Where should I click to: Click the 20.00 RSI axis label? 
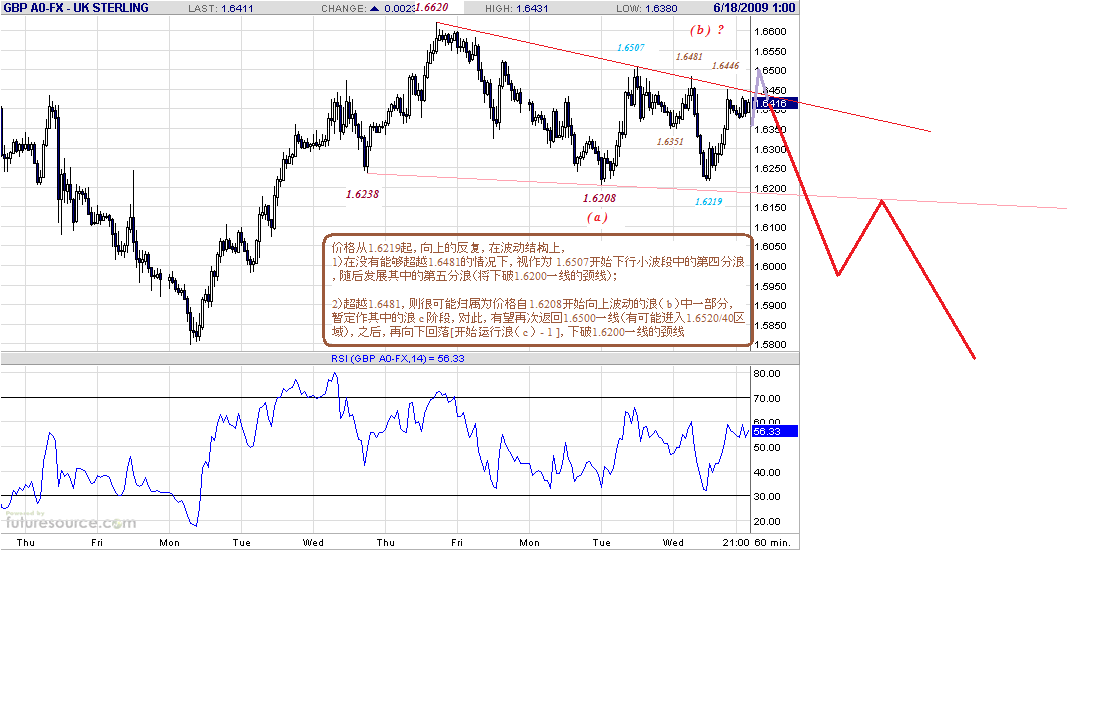[767, 521]
